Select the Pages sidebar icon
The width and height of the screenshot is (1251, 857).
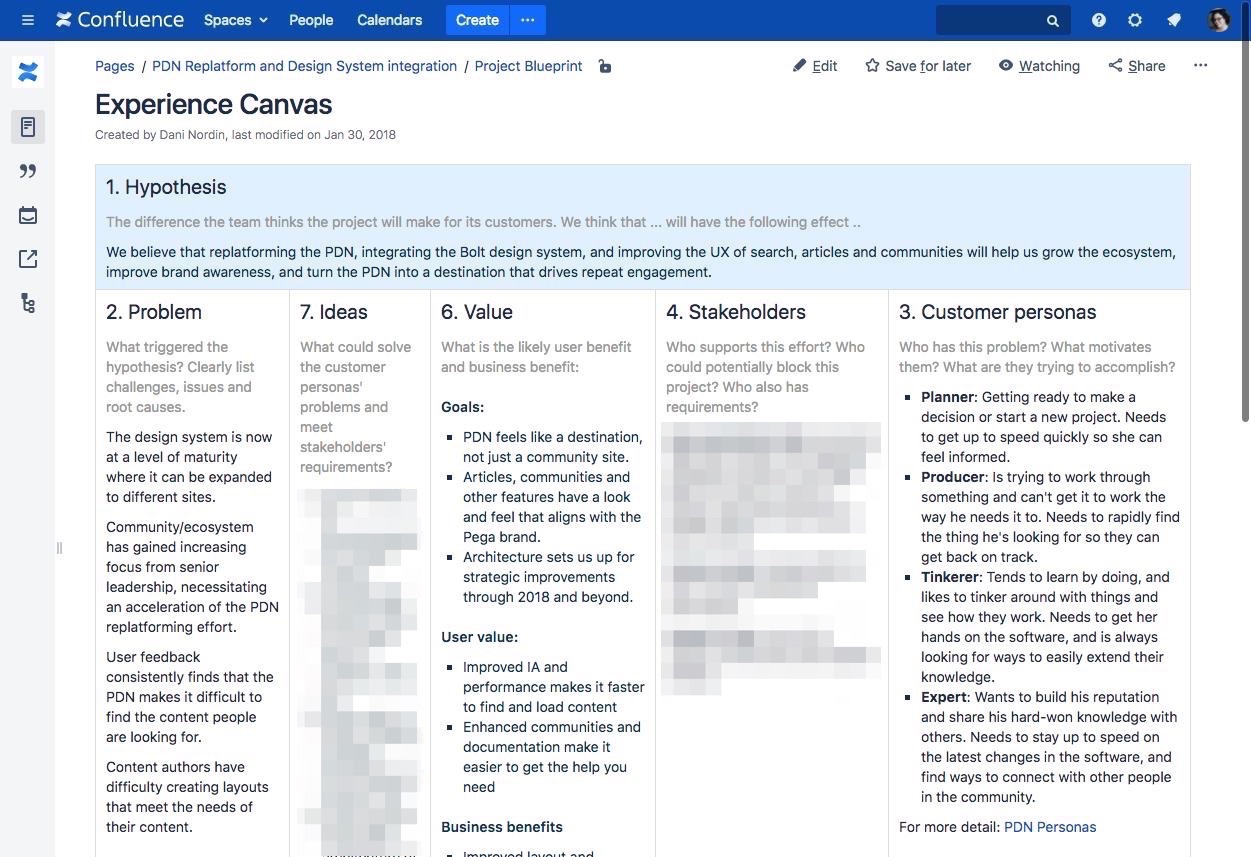point(28,127)
